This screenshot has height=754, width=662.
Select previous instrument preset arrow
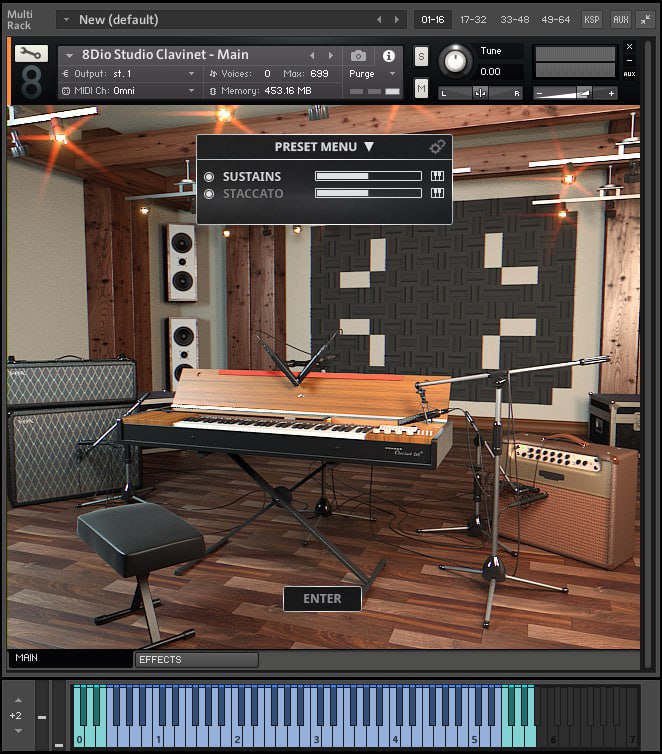(x=312, y=56)
